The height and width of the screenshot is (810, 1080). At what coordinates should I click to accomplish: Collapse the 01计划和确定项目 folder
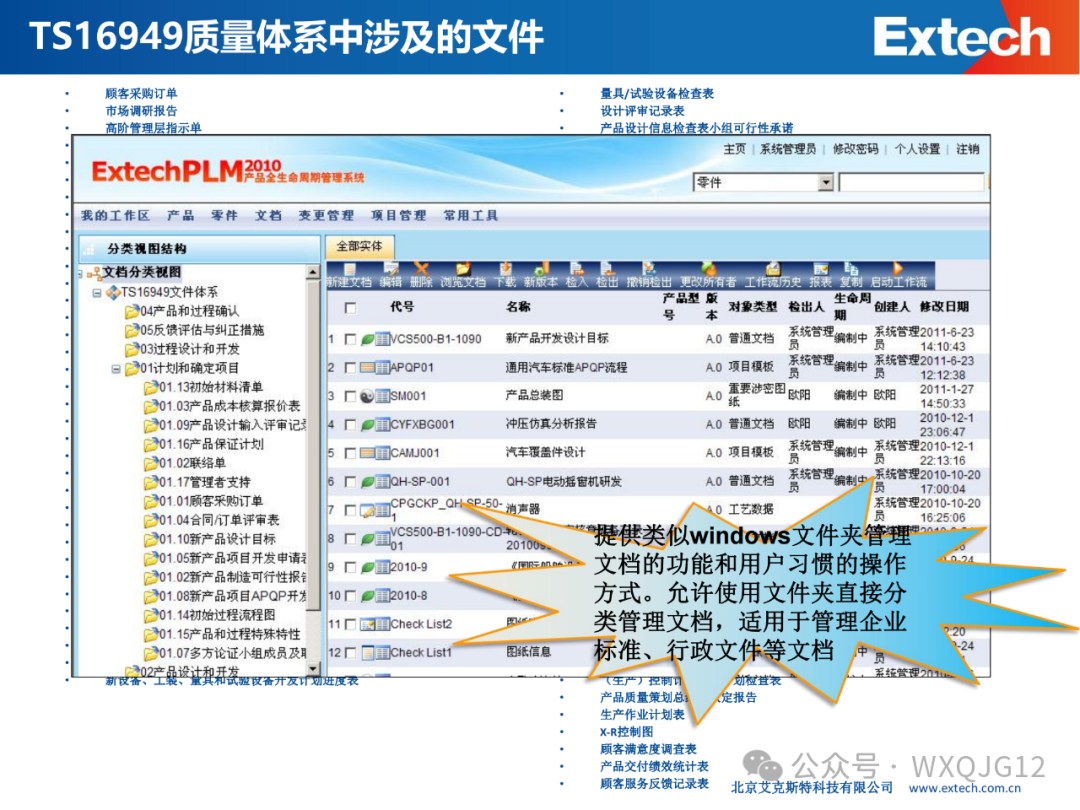pyautogui.click(x=116, y=369)
